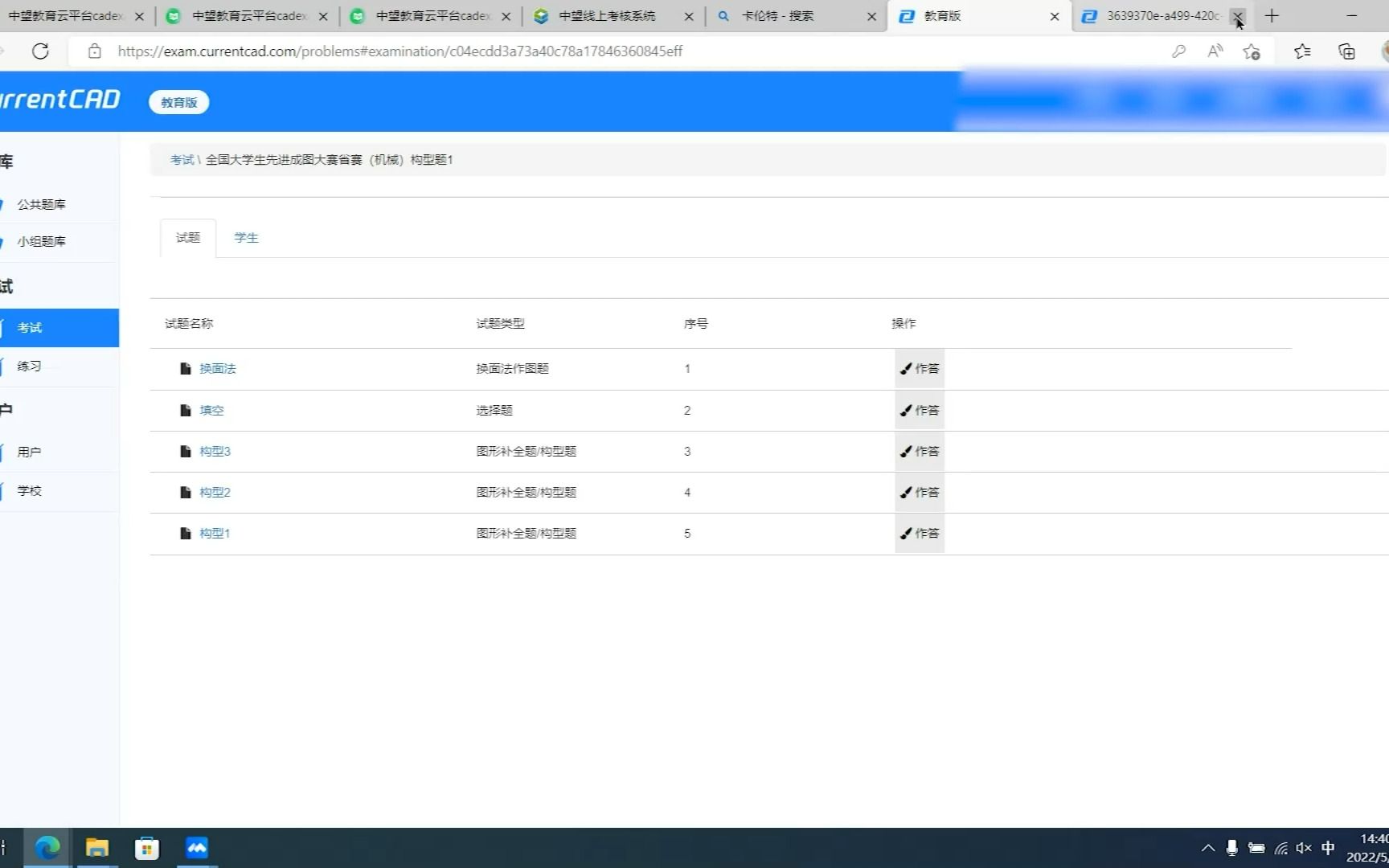Click the document icon beside 换面法
This screenshot has width=1389, height=868.
(x=185, y=369)
